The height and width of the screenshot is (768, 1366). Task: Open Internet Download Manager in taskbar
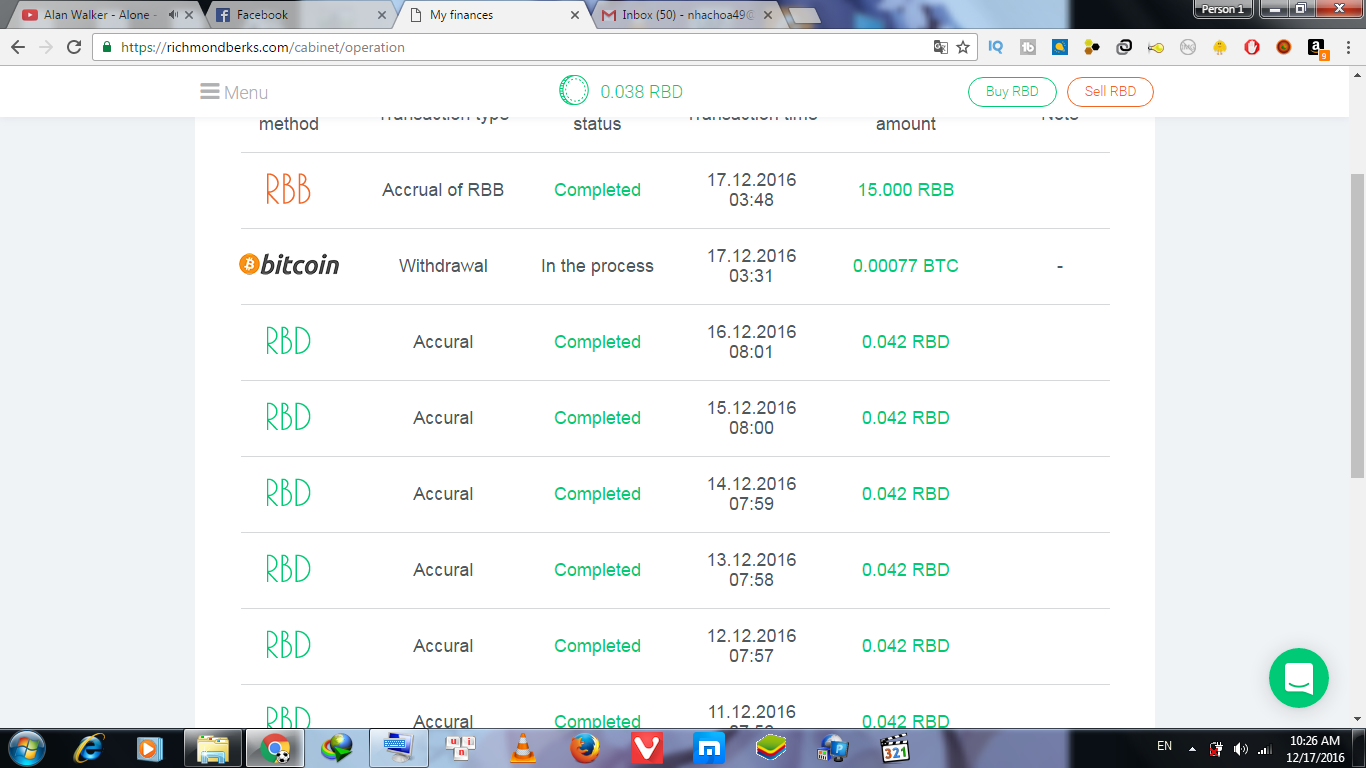[x=336, y=748]
